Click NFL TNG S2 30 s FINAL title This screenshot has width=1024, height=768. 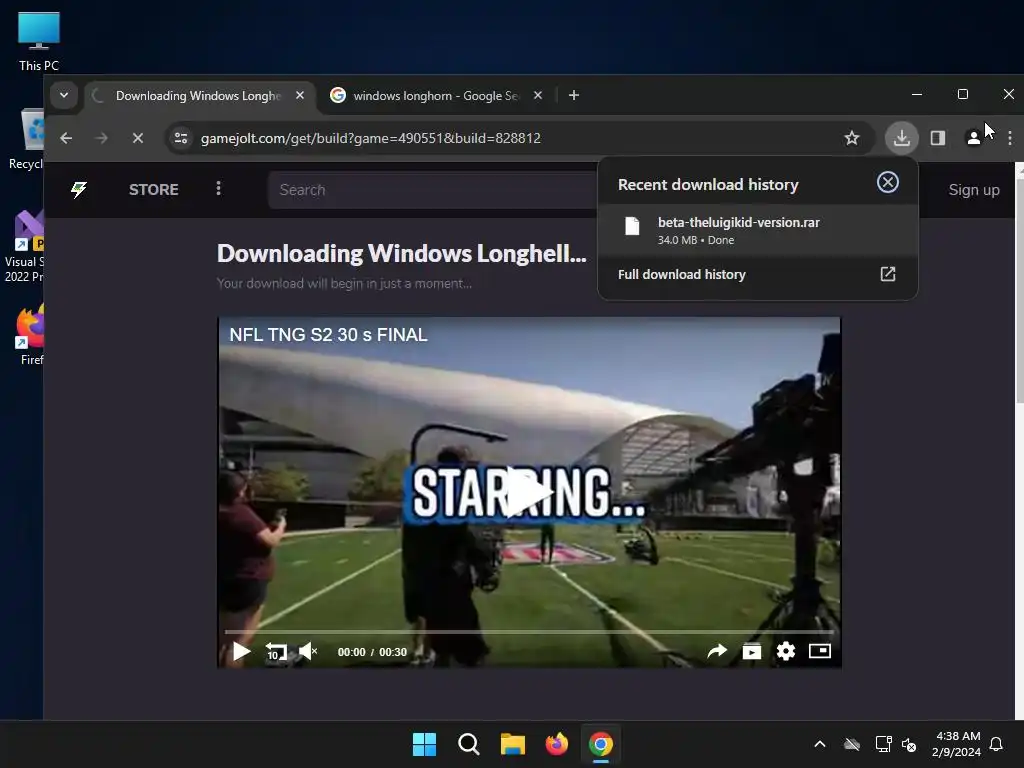tap(328, 334)
